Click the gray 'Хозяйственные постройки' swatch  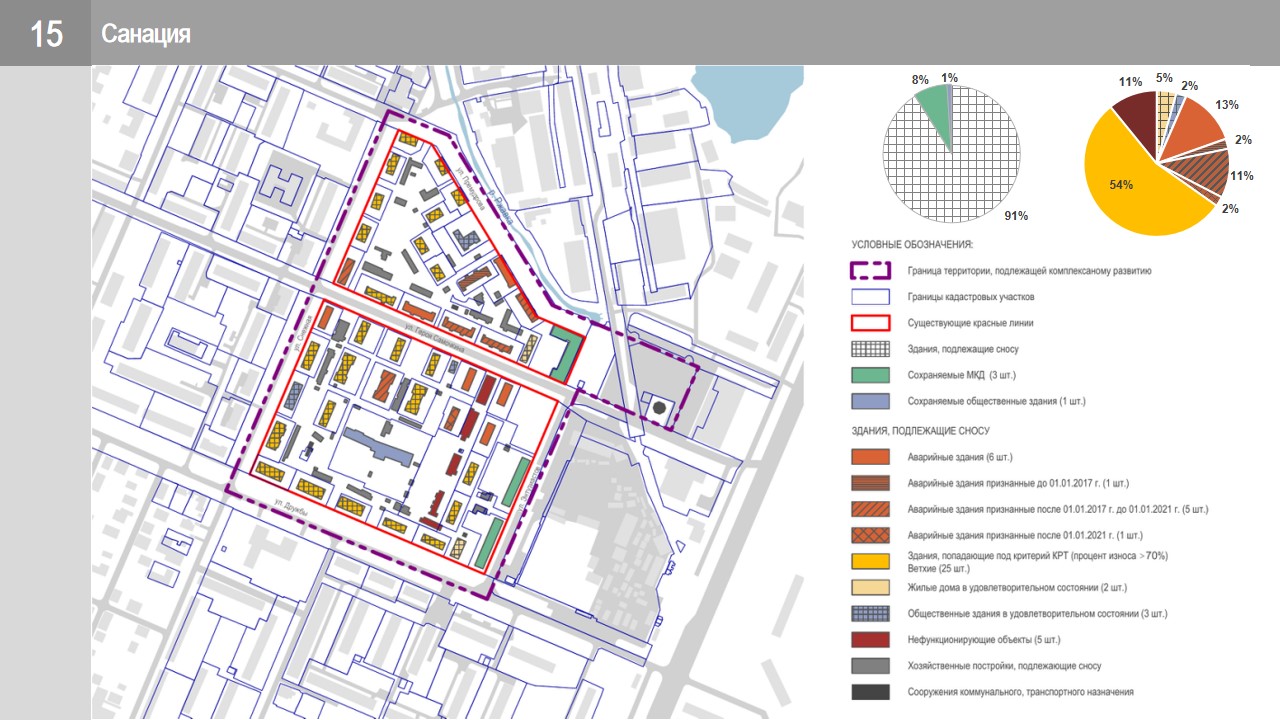coord(870,665)
